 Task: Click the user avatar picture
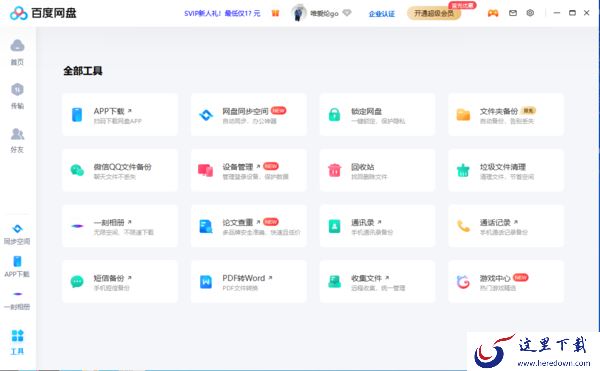click(299, 13)
